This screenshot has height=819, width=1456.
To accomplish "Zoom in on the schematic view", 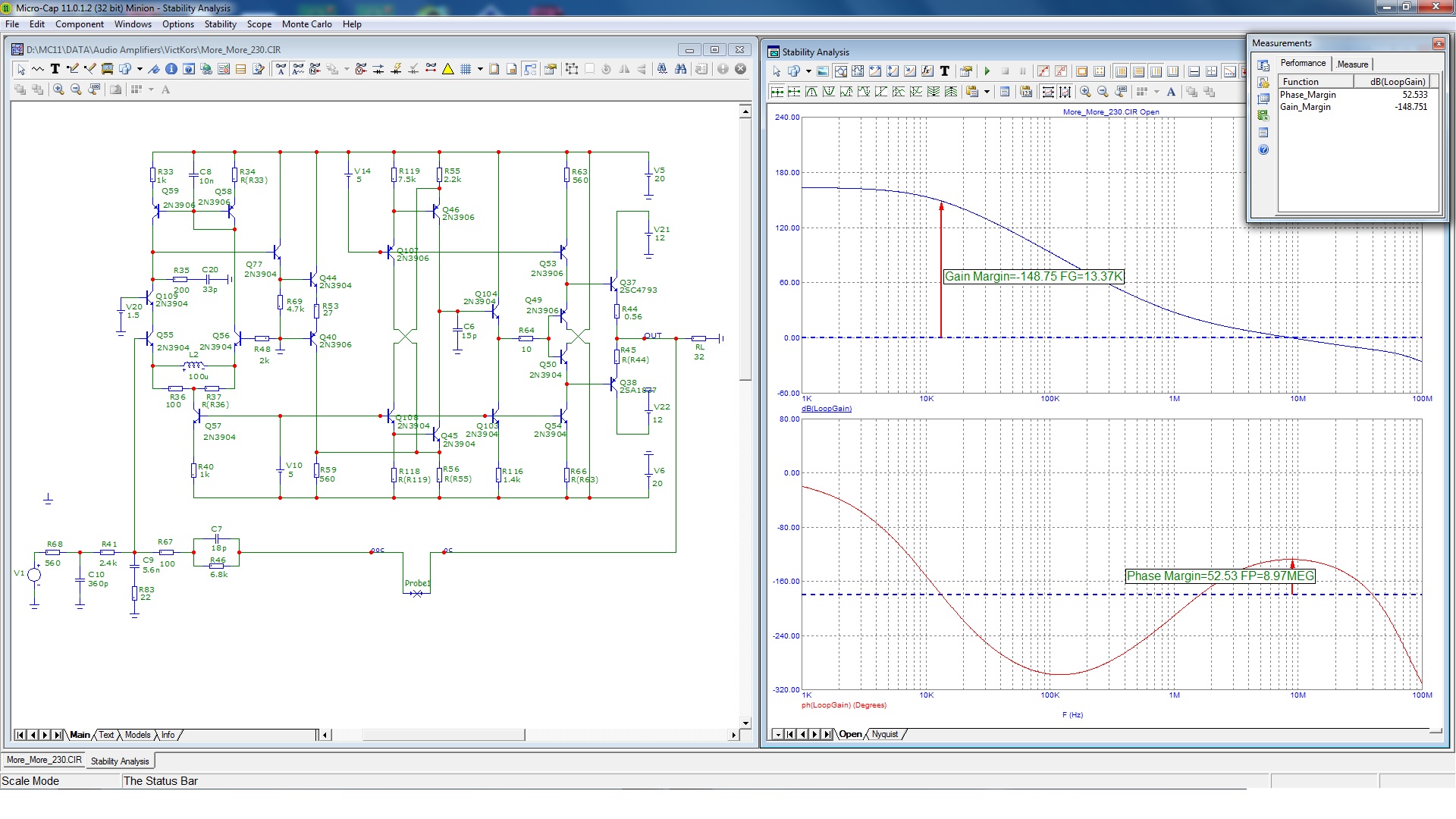I will tap(58, 89).
